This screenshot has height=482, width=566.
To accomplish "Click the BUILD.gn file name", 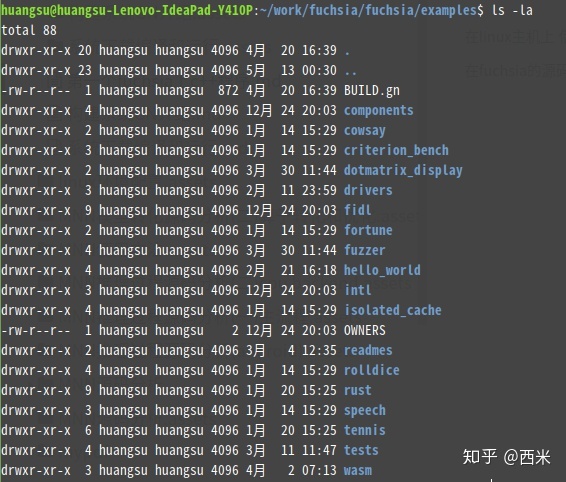I will [372, 91].
